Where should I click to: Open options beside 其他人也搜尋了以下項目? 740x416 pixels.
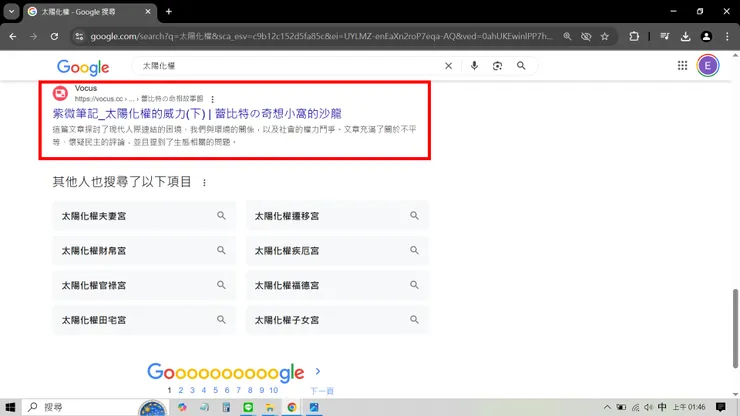[x=204, y=182]
